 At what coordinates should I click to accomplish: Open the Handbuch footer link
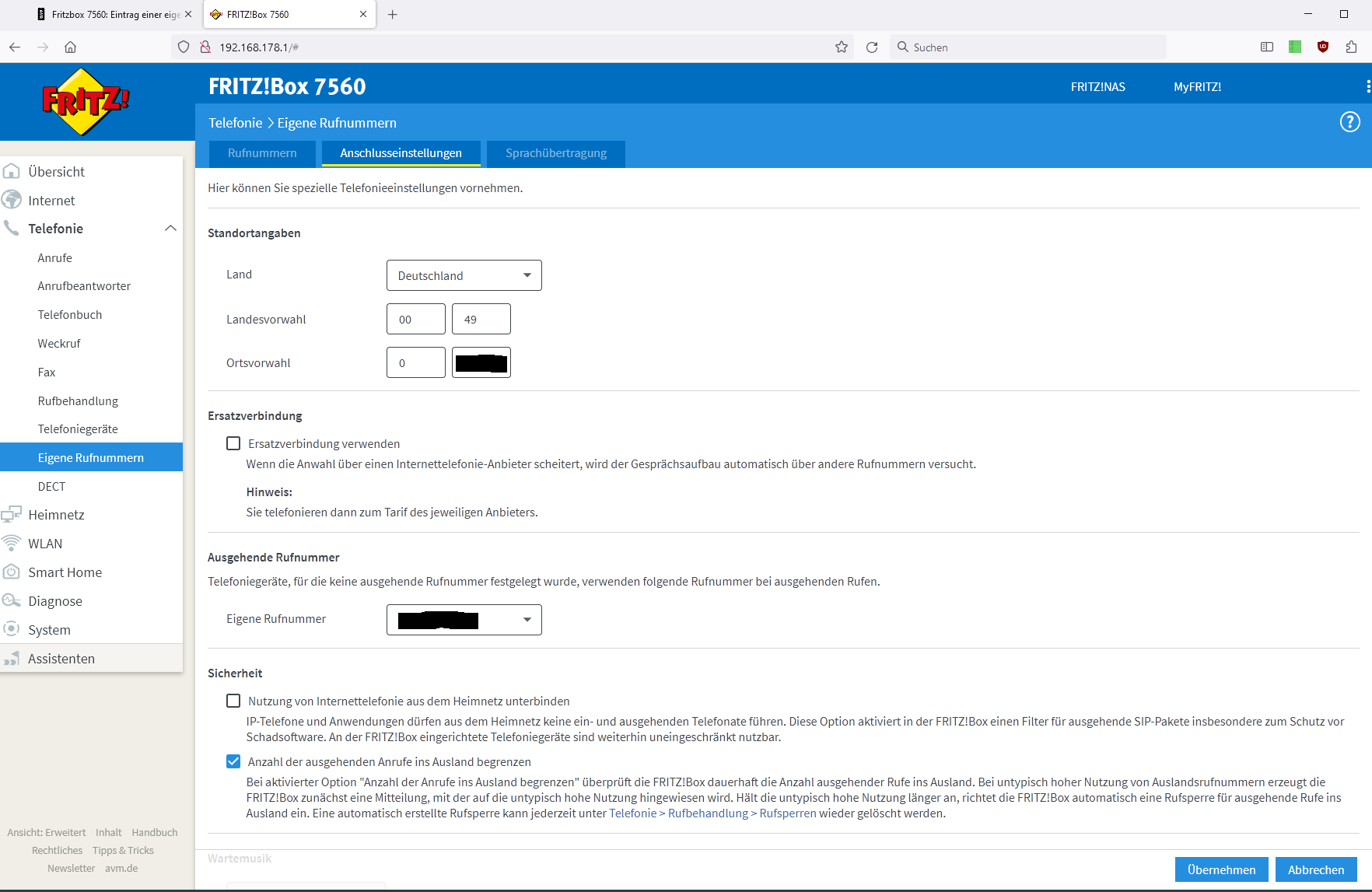155,833
